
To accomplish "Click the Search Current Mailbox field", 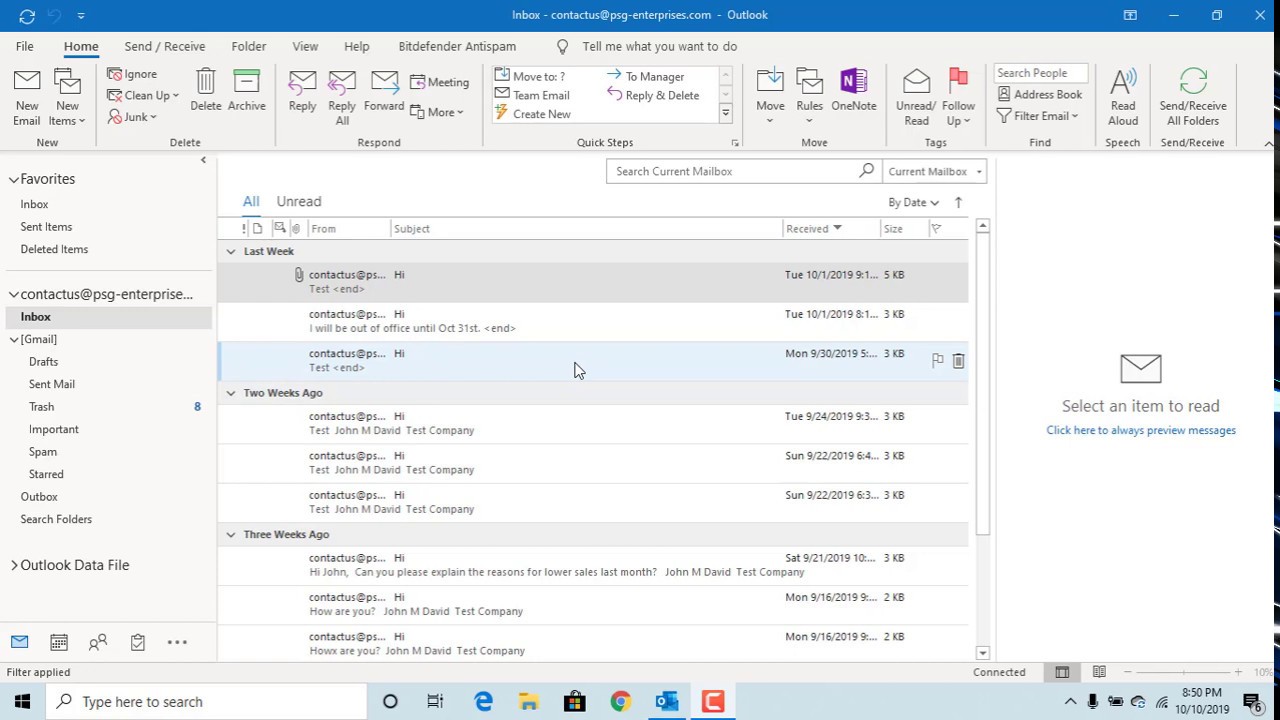I will tap(735, 171).
